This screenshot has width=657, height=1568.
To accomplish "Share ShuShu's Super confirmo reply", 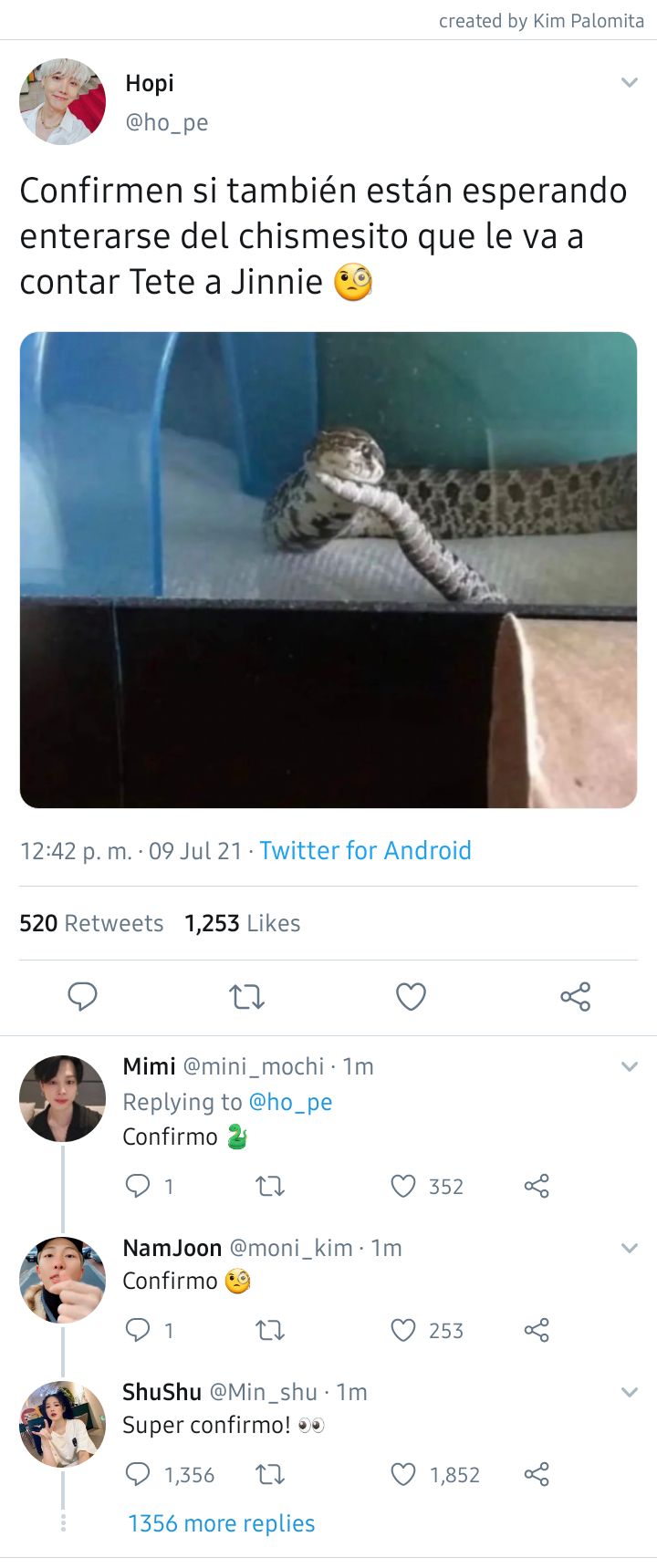I will click(x=537, y=1474).
